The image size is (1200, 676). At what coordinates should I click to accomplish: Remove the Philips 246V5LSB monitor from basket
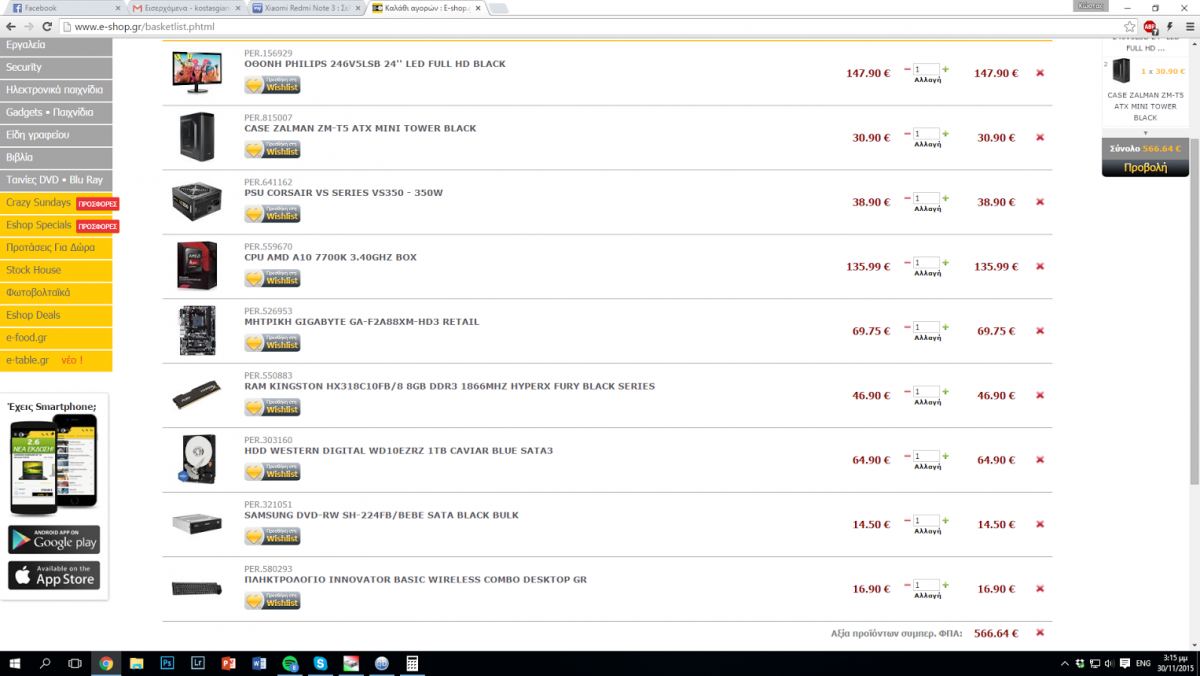(x=1040, y=73)
